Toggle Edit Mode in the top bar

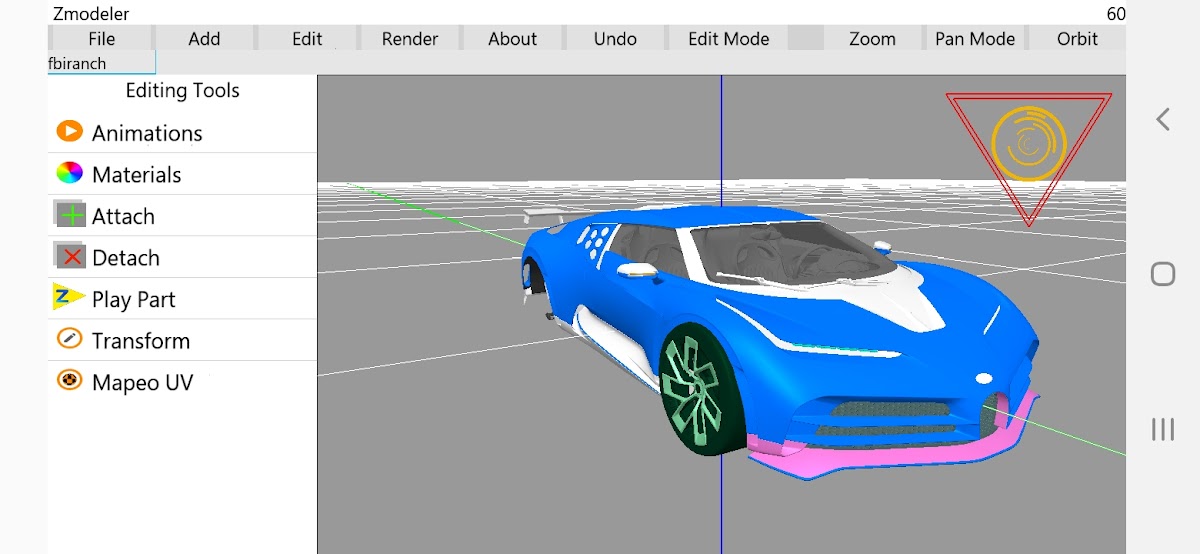(x=728, y=39)
